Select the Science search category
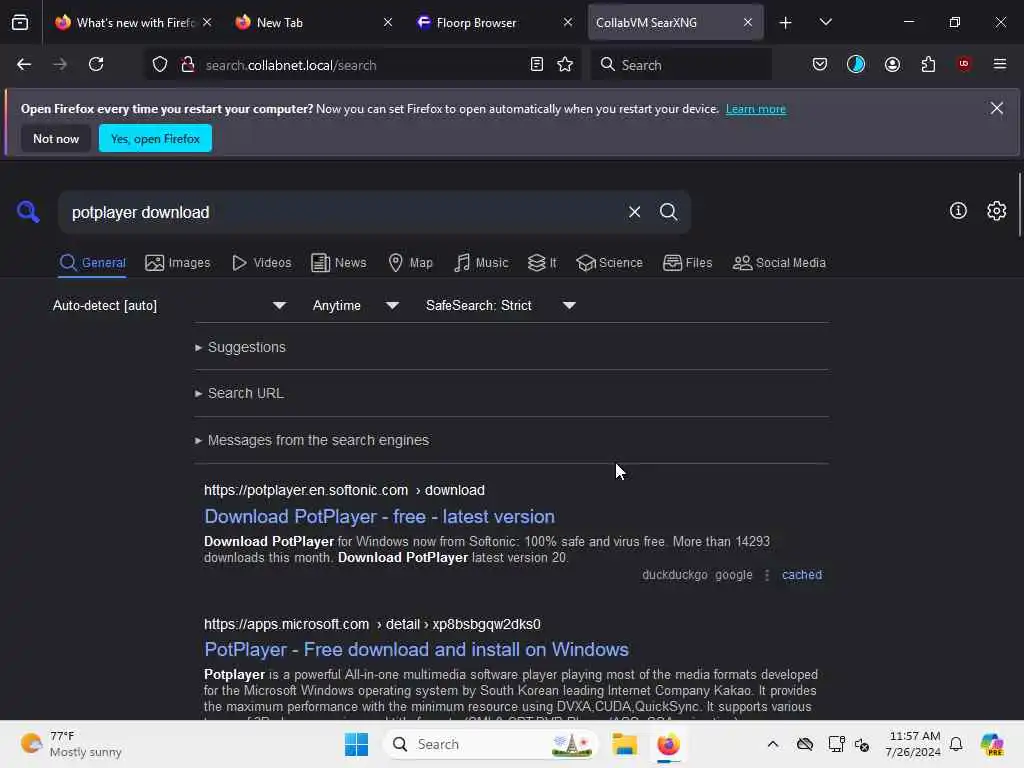 (x=609, y=263)
